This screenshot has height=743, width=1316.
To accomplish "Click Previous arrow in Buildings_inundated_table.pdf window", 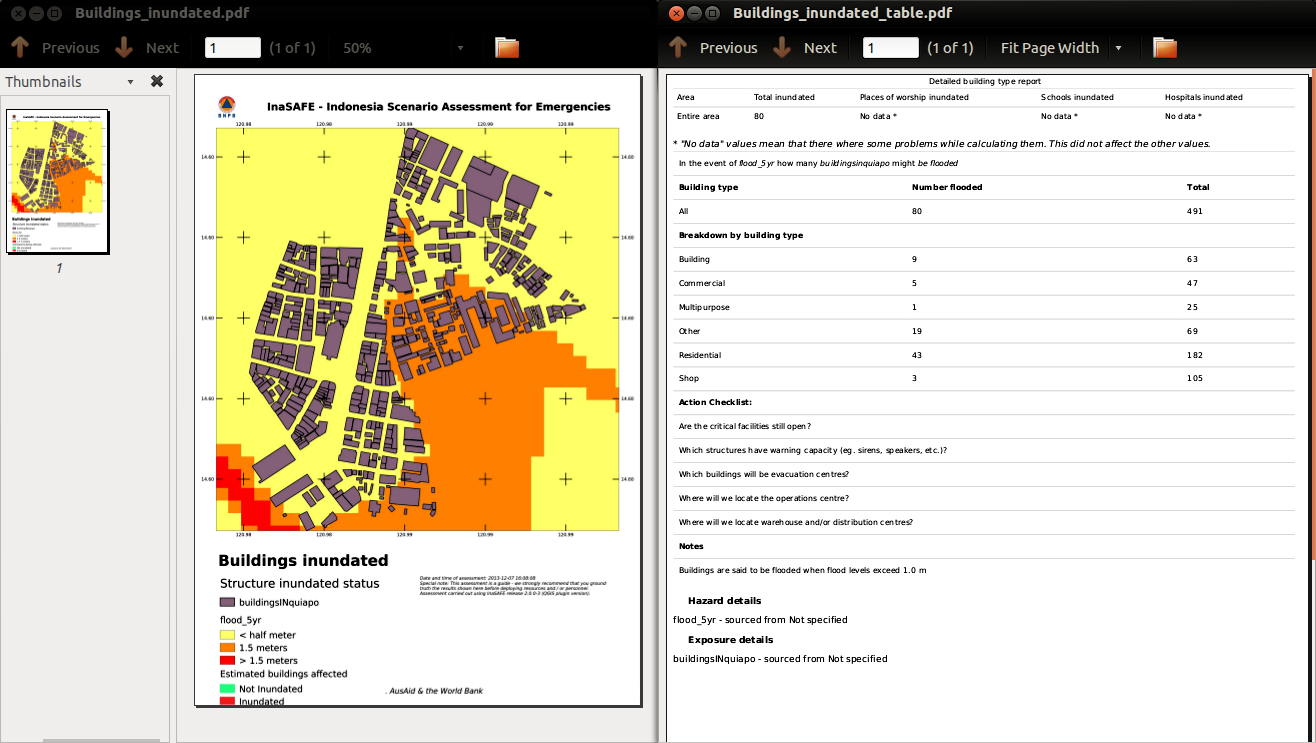I will point(678,47).
